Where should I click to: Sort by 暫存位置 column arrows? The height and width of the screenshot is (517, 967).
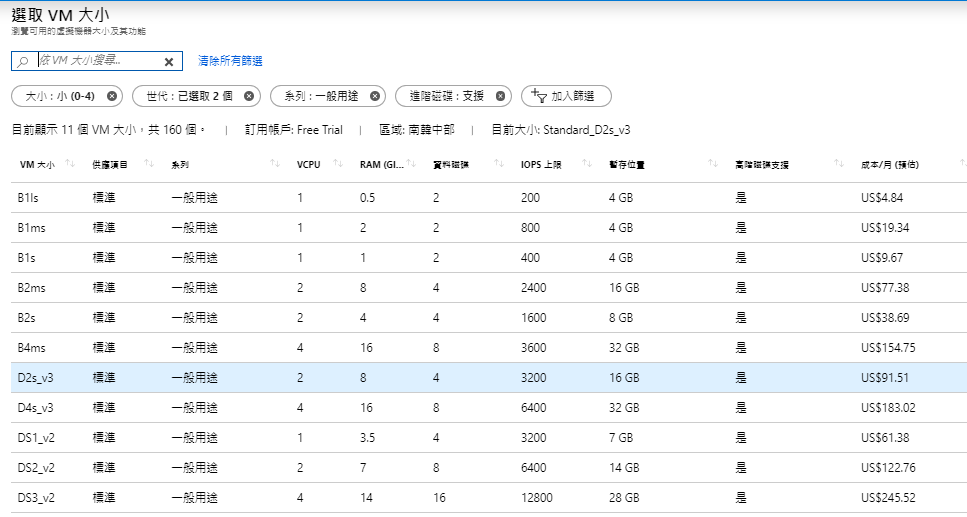click(x=713, y=163)
